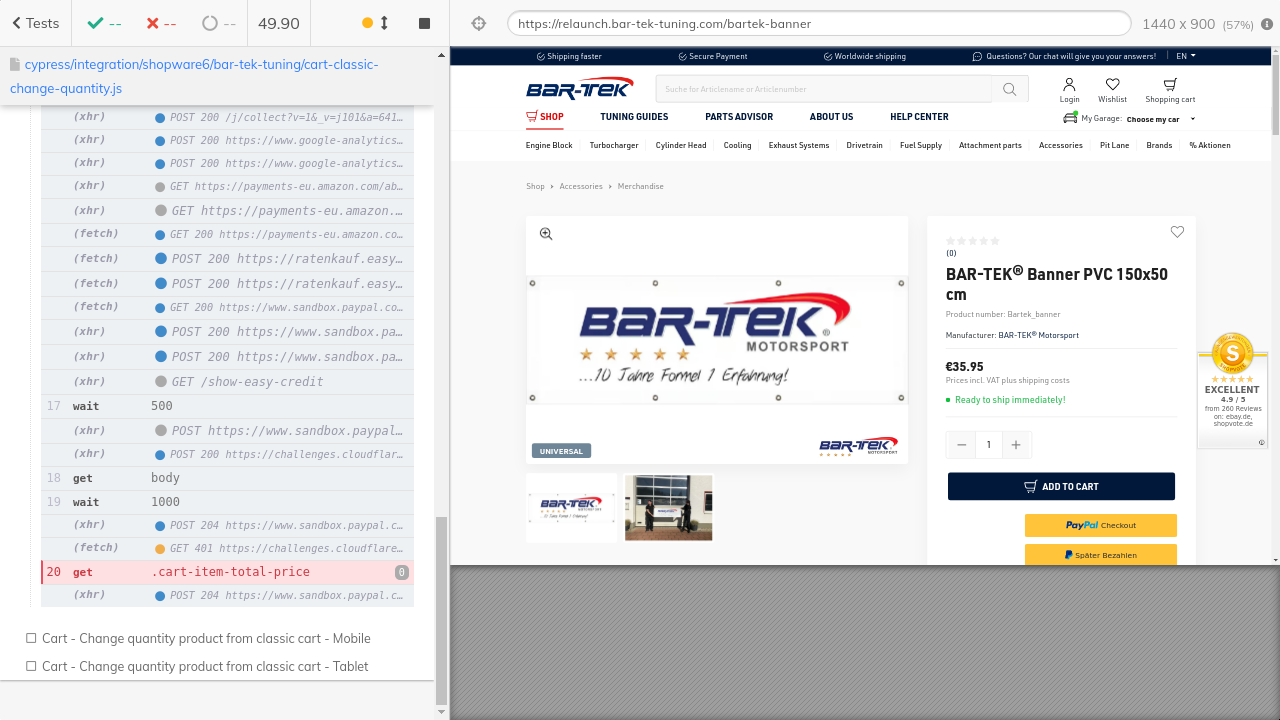Click the magnifier search icon in shop
Screen dimensions: 1280x720
(x=1010, y=89)
